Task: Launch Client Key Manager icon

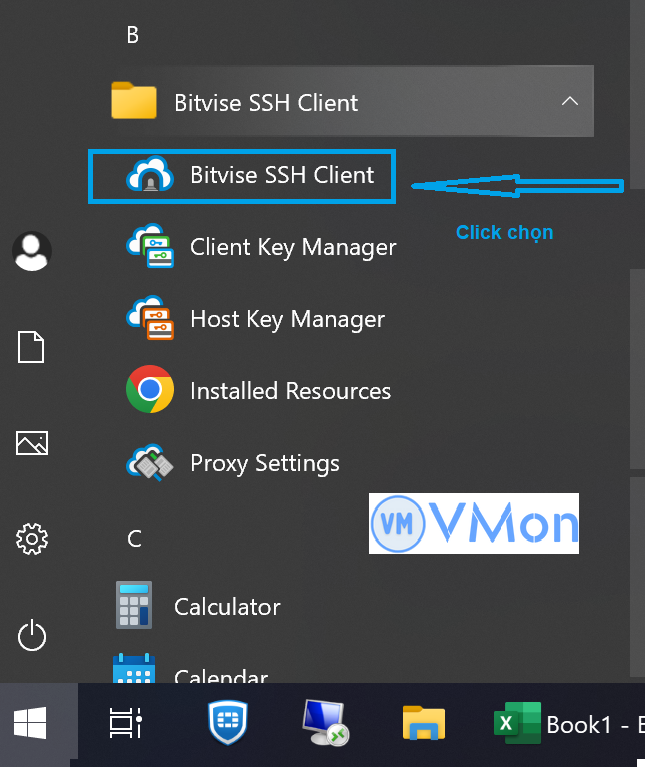Action: 150,247
